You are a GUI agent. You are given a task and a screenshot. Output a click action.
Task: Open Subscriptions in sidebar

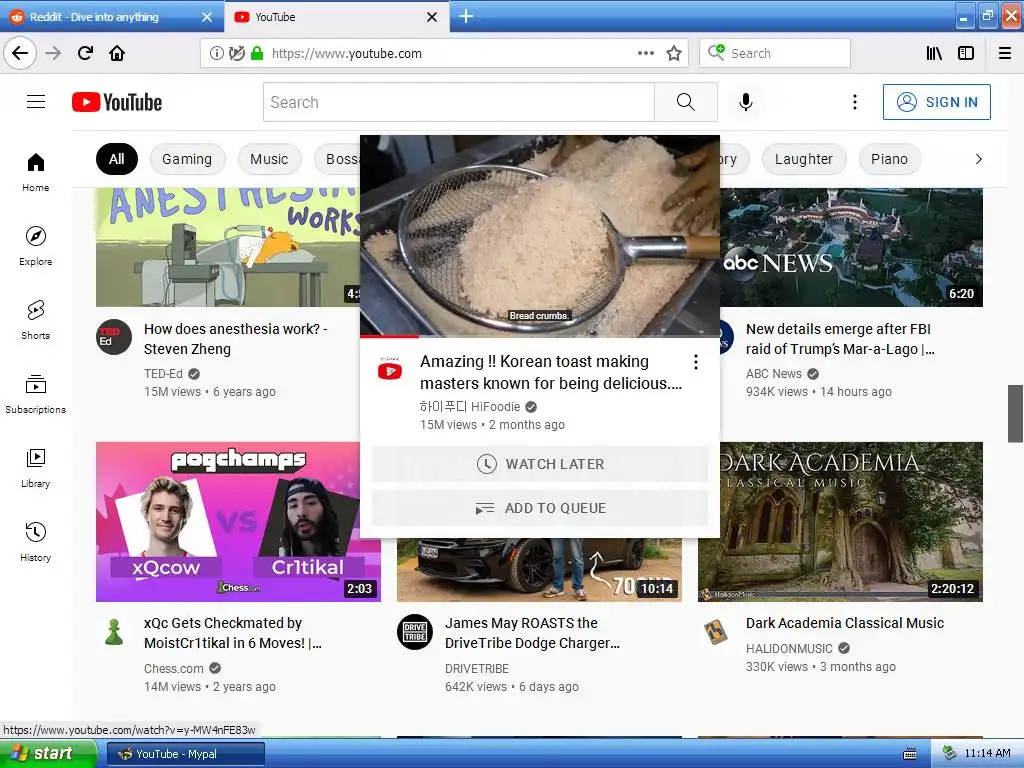point(36,394)
